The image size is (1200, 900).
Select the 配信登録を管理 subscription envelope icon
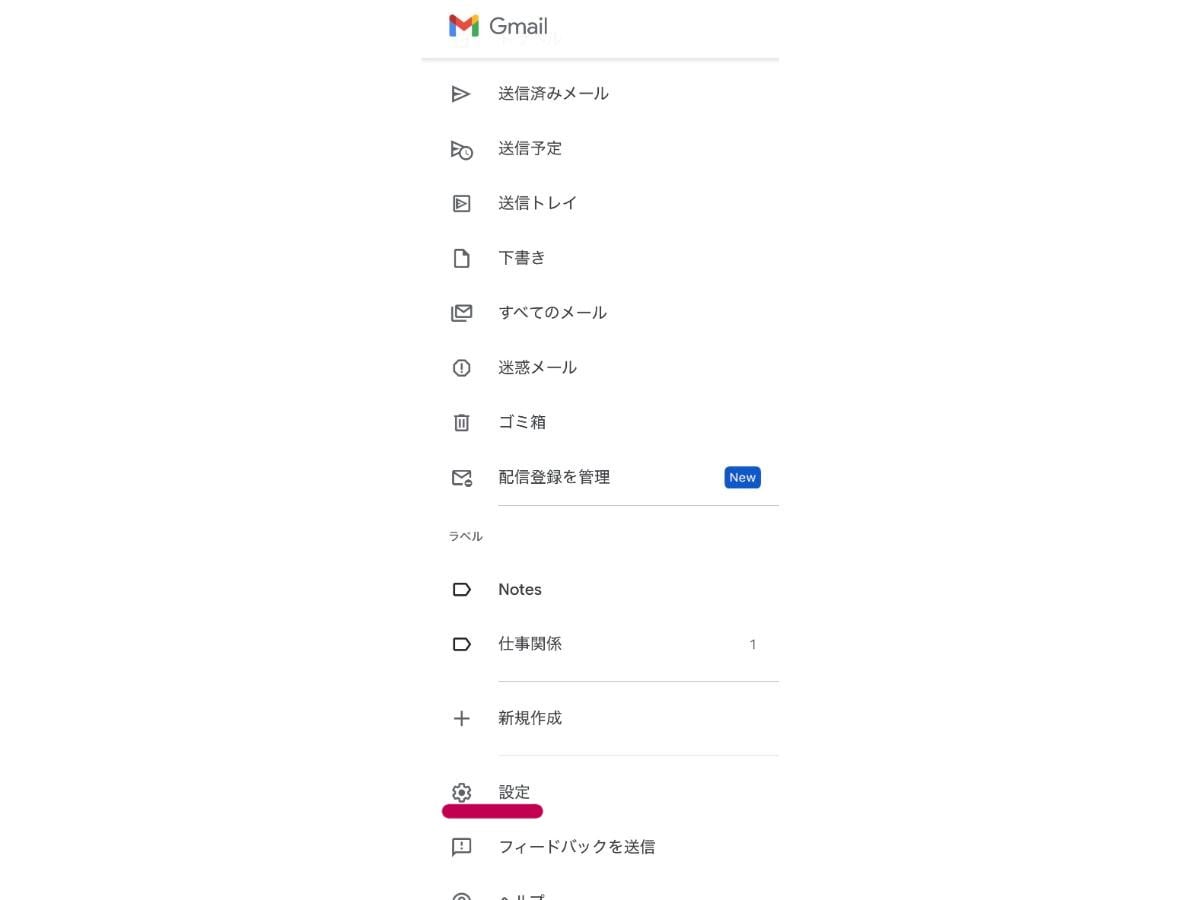pos(461,477)
